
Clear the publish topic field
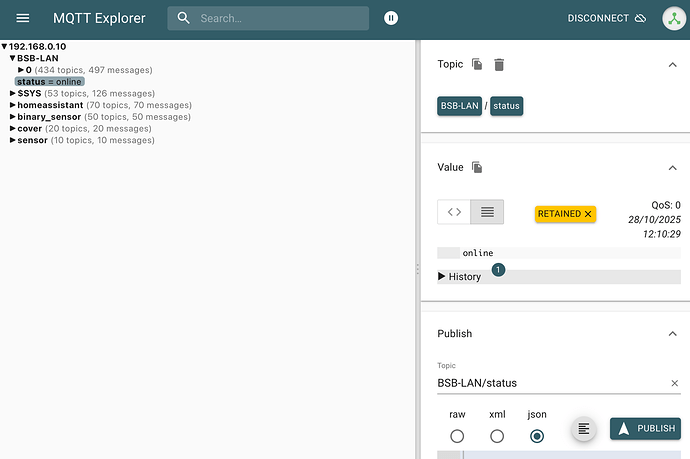[x=674, y=383]
